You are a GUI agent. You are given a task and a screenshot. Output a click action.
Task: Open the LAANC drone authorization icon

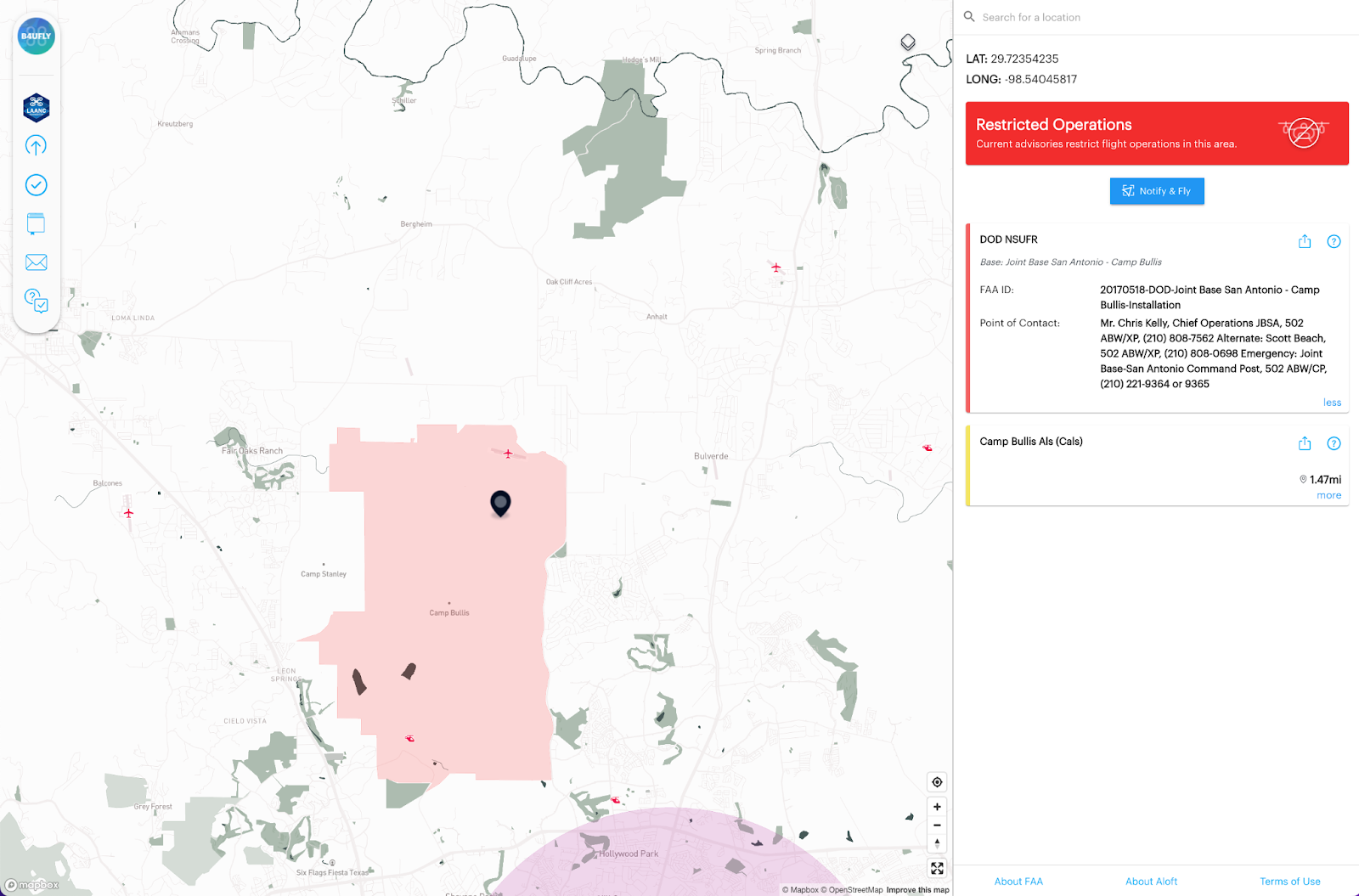[37, 108]
